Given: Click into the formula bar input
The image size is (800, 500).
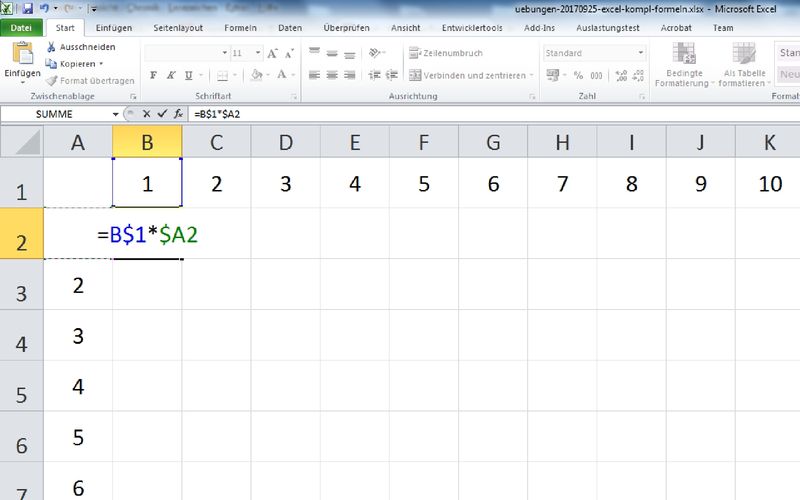Looking at the screenshot, I should (493, 114).
